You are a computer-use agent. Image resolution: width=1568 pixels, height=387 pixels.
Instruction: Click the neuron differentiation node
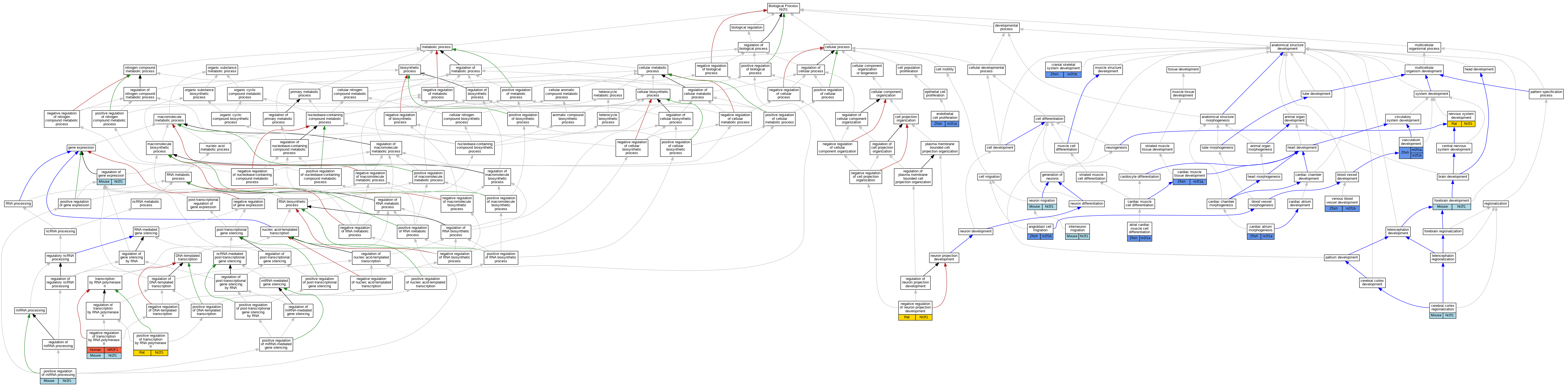(x=1087, y=204)
